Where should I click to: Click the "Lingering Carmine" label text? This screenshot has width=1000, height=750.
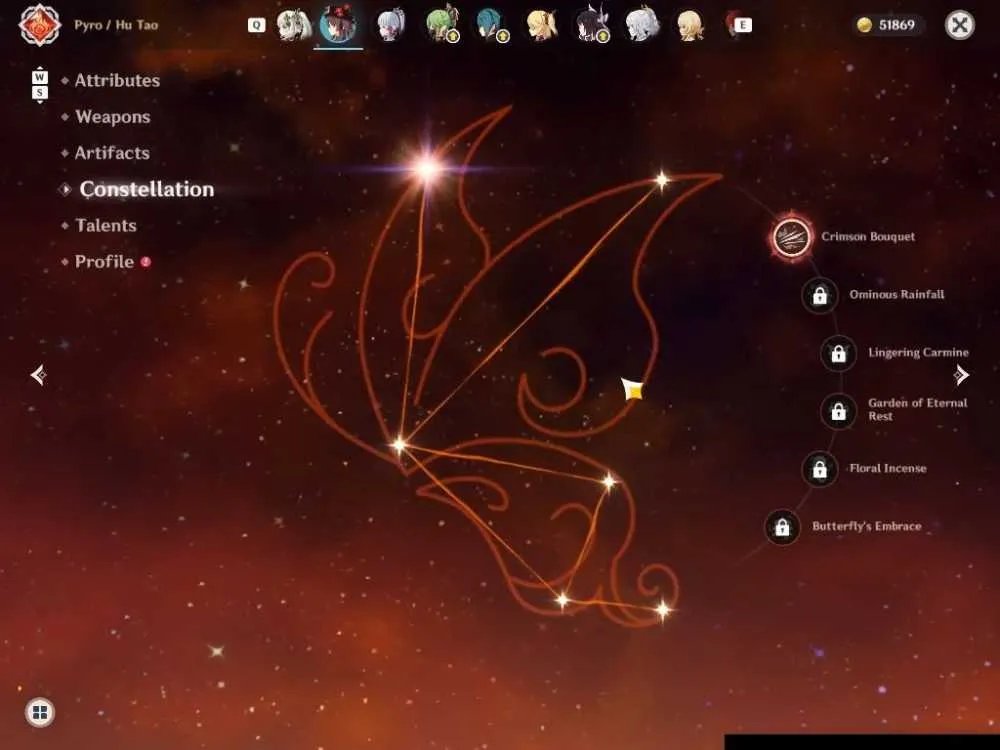[918, 353]
